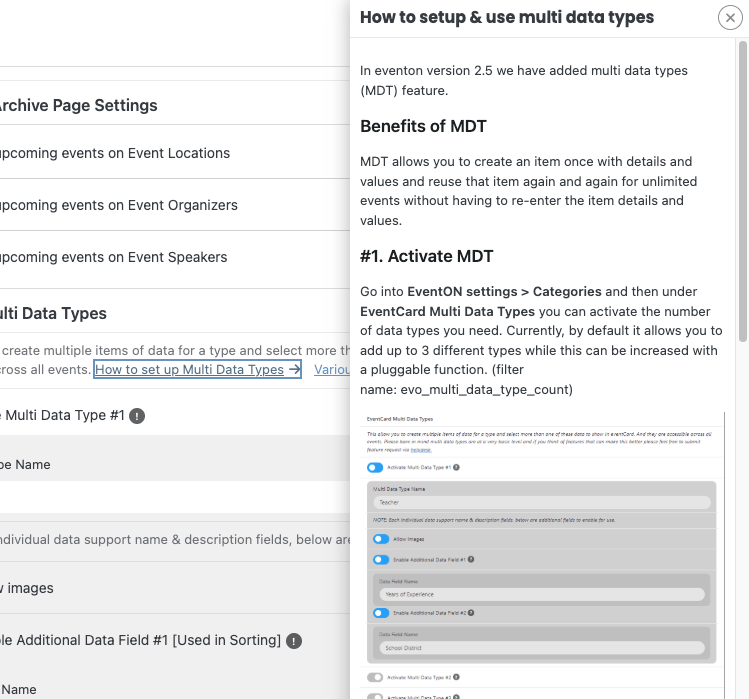Close the multi data types guide panel
The height and width of the screenshot is (699, 749).
[x=730, y=18]
